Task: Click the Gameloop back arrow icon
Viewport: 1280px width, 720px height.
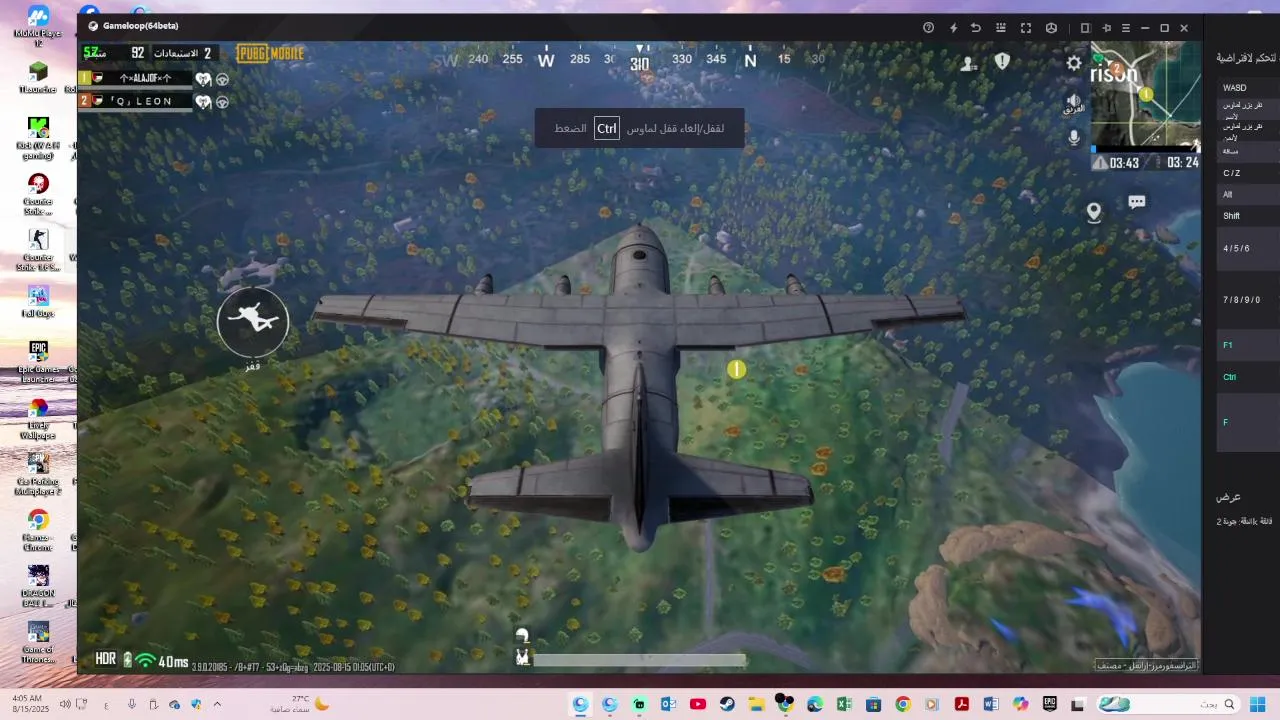Action: [976, 28]
